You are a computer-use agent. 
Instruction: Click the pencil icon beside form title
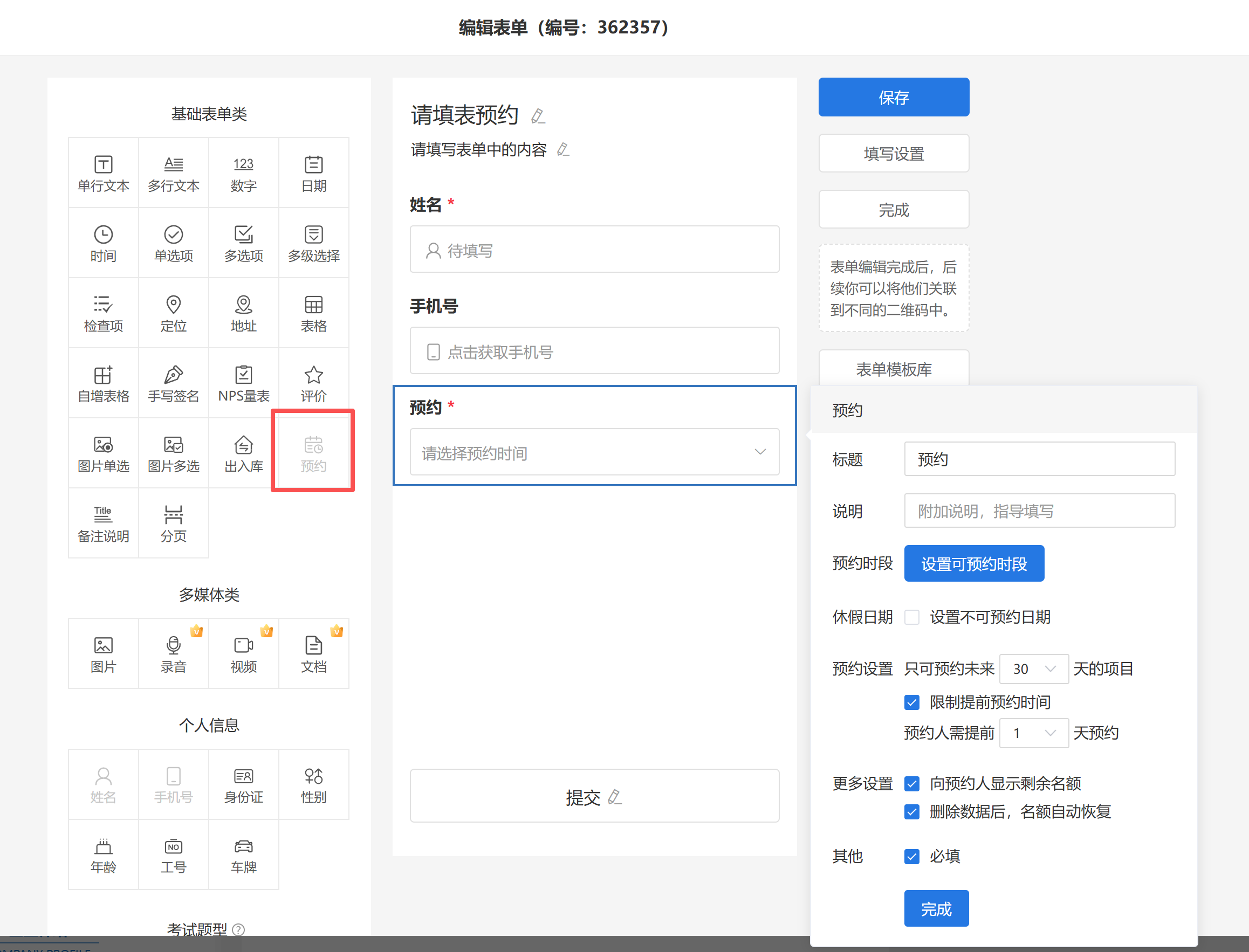(538, 116)
